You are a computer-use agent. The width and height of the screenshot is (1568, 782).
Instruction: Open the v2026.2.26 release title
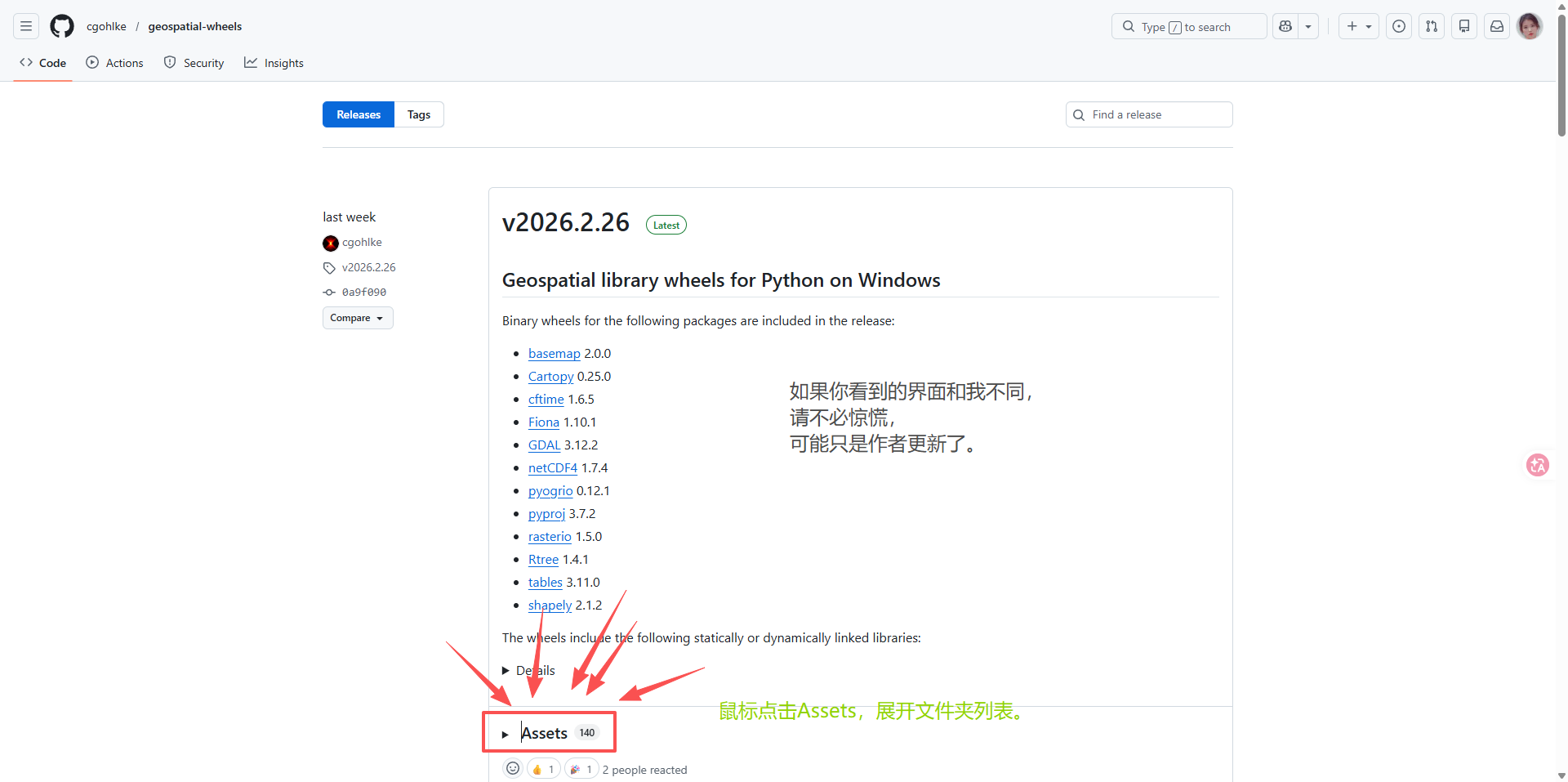[566, 222]
